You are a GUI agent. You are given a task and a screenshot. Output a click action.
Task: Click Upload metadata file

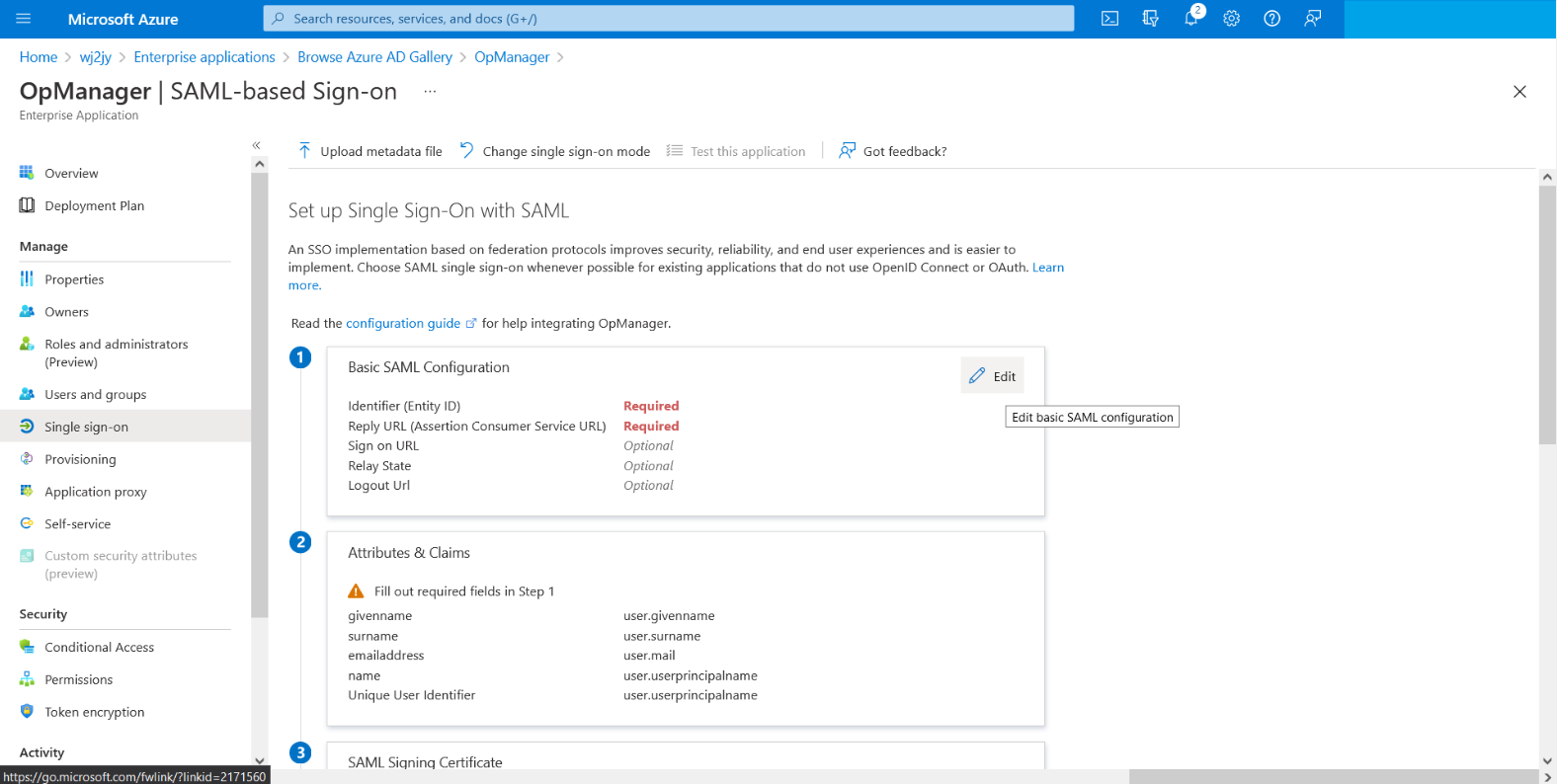[x=370, y=151]
